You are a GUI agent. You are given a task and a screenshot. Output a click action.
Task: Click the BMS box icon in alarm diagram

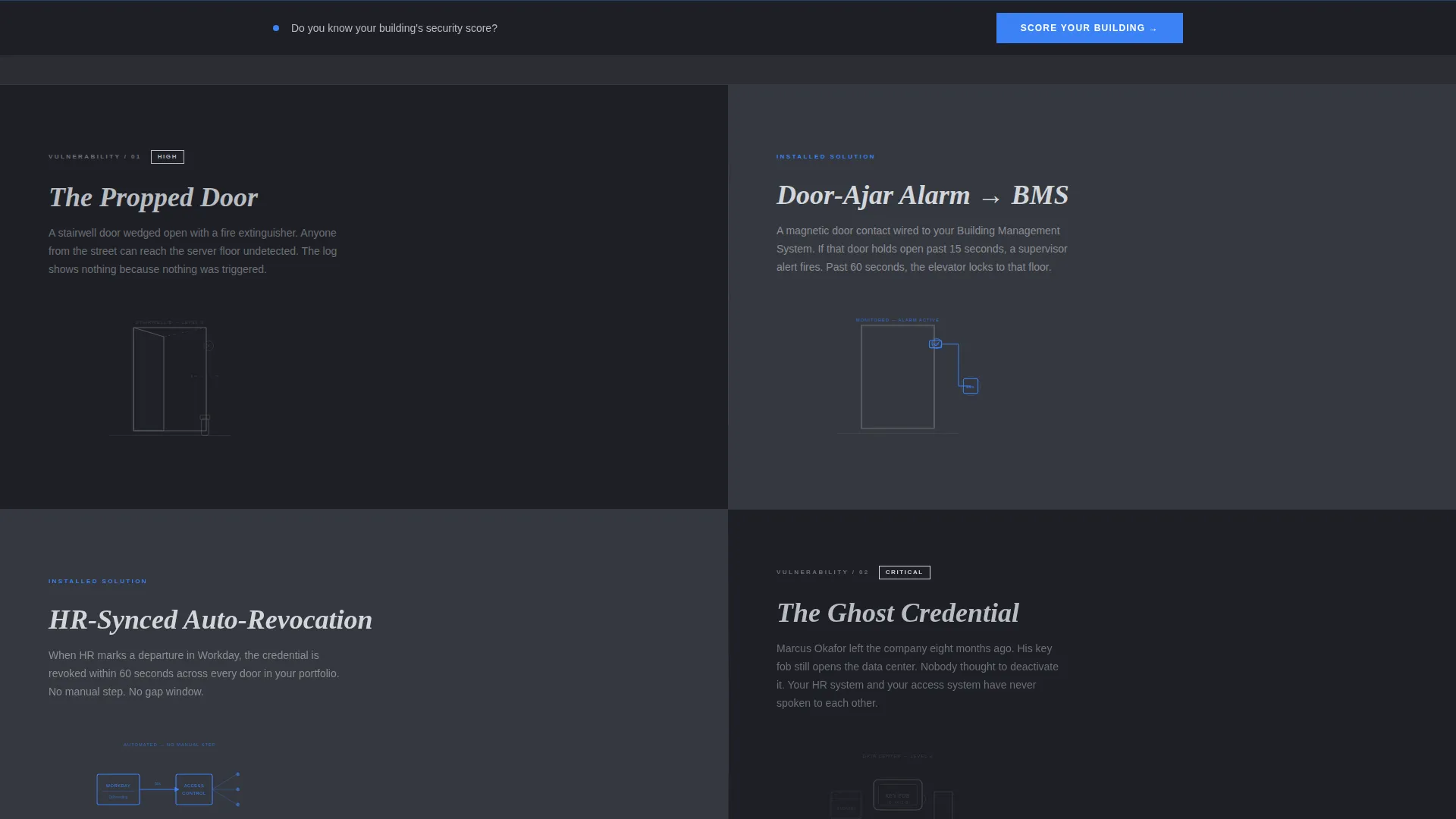pyautogui.click(x=971, y=386)
